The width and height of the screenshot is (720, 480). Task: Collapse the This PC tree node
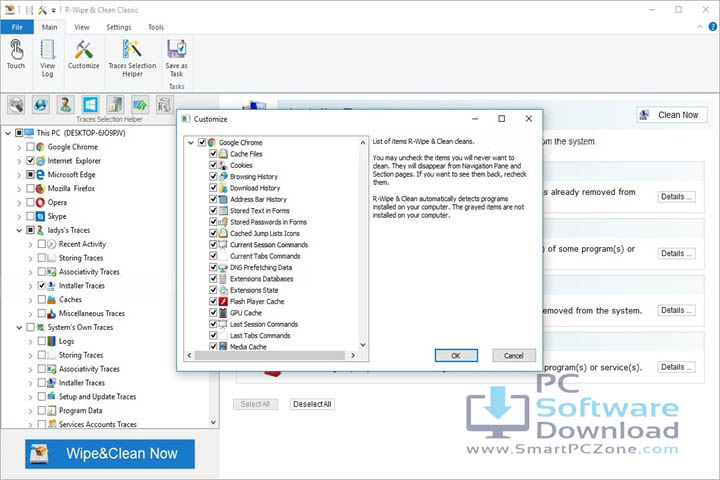[x=8, y=133]
